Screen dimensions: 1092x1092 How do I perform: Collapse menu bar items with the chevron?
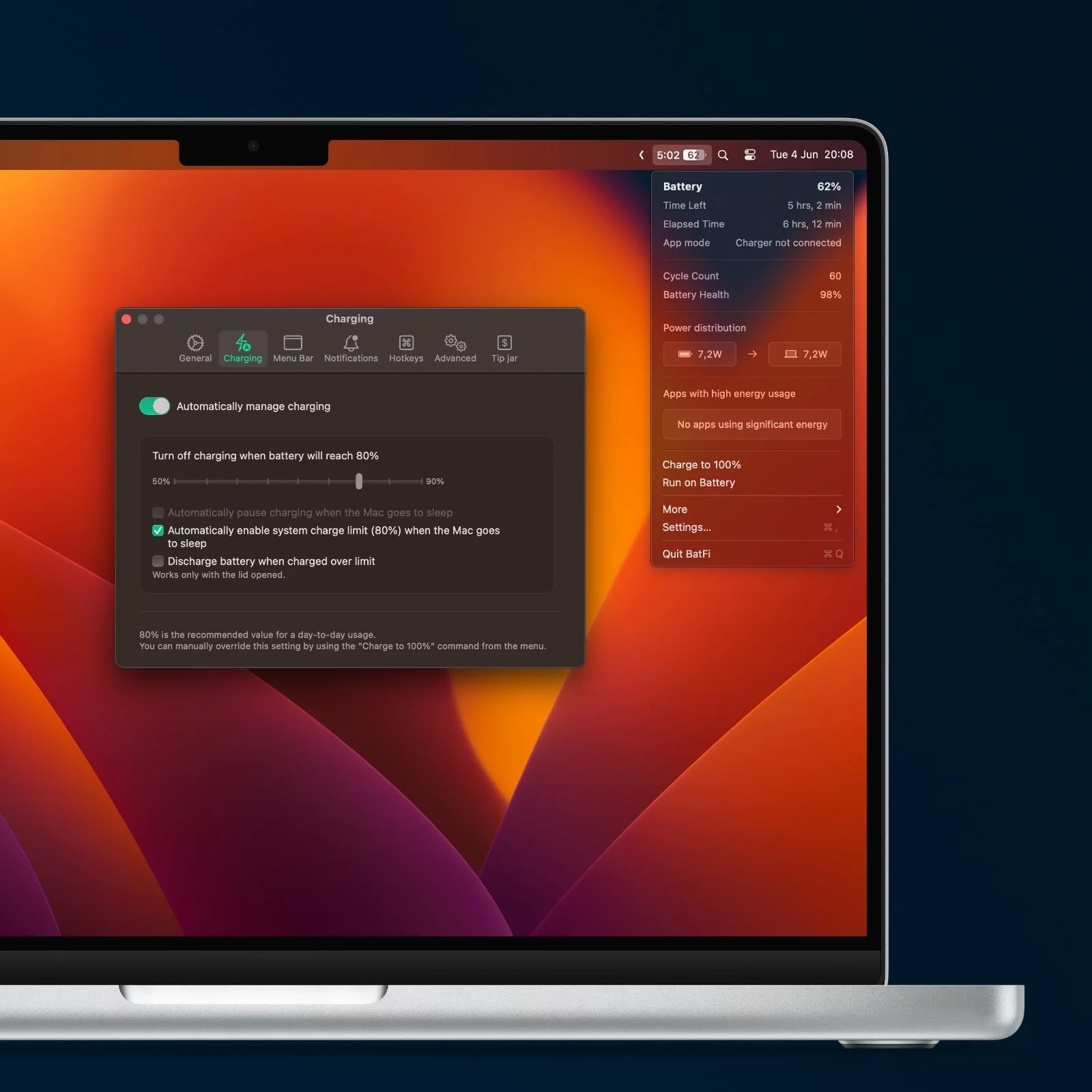pos(642,155)
